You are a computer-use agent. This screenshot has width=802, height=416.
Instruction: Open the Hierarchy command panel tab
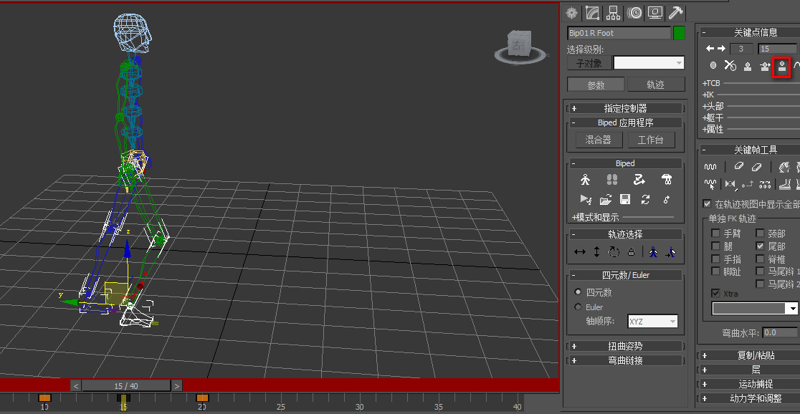click(613, 13)
